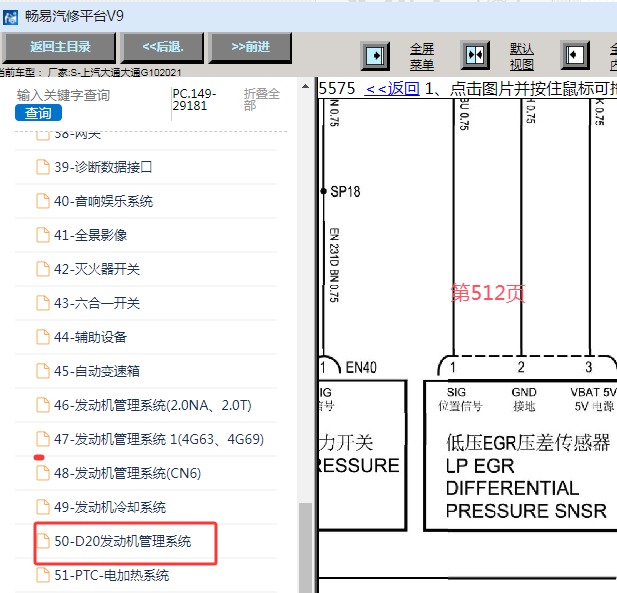Click the document icon beside 51-PTC-电加热系统

tap(42, 575)
